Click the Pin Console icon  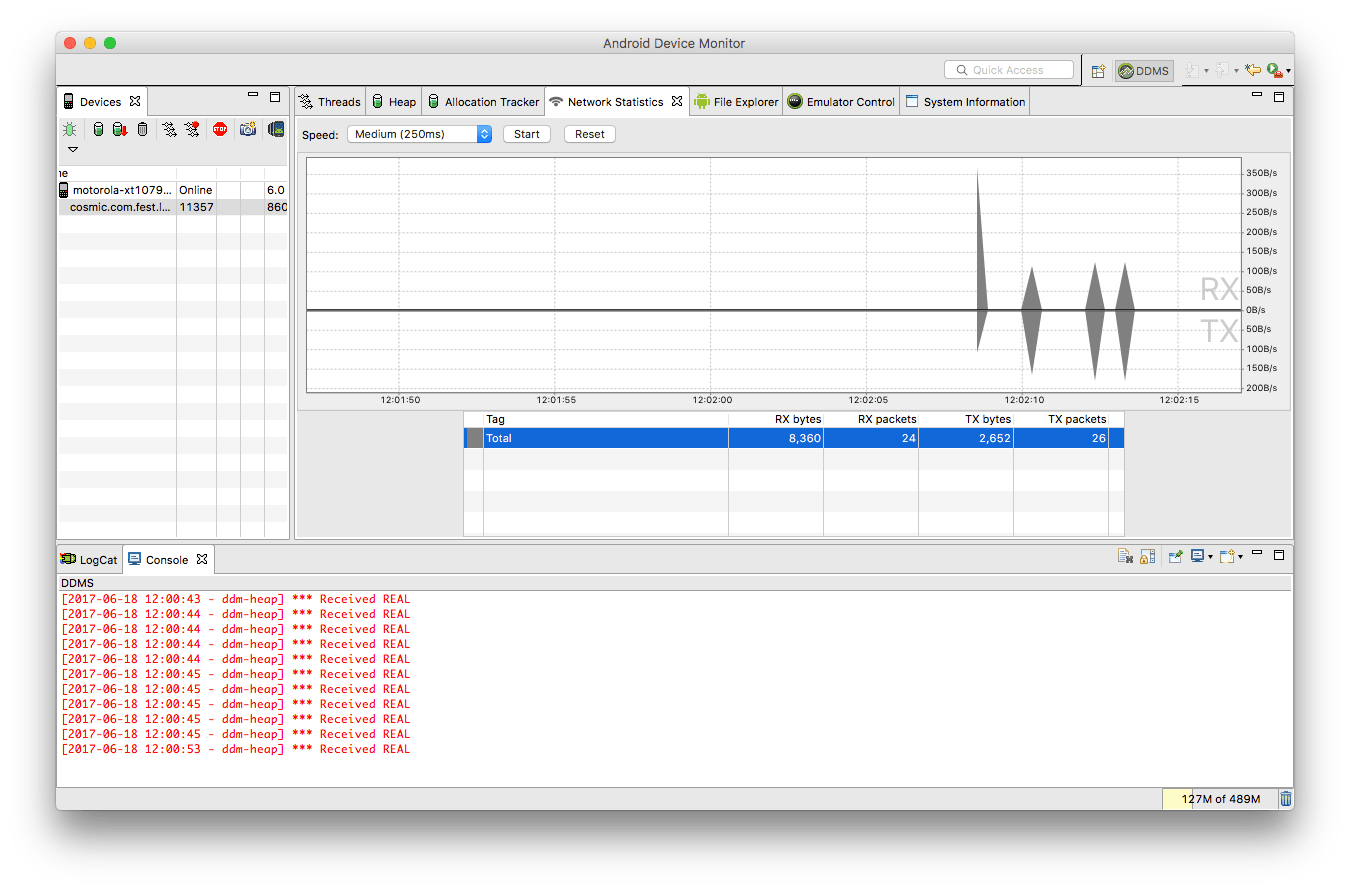[1176, 557]
